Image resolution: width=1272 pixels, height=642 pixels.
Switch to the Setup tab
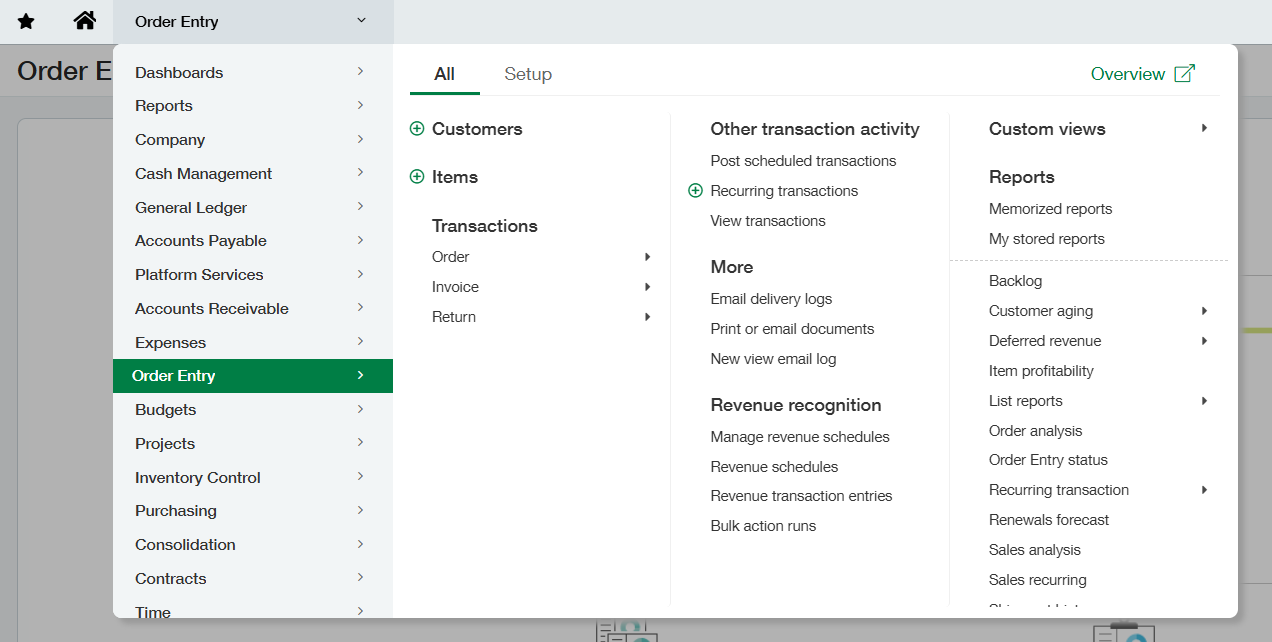click(x=528, y=74)
